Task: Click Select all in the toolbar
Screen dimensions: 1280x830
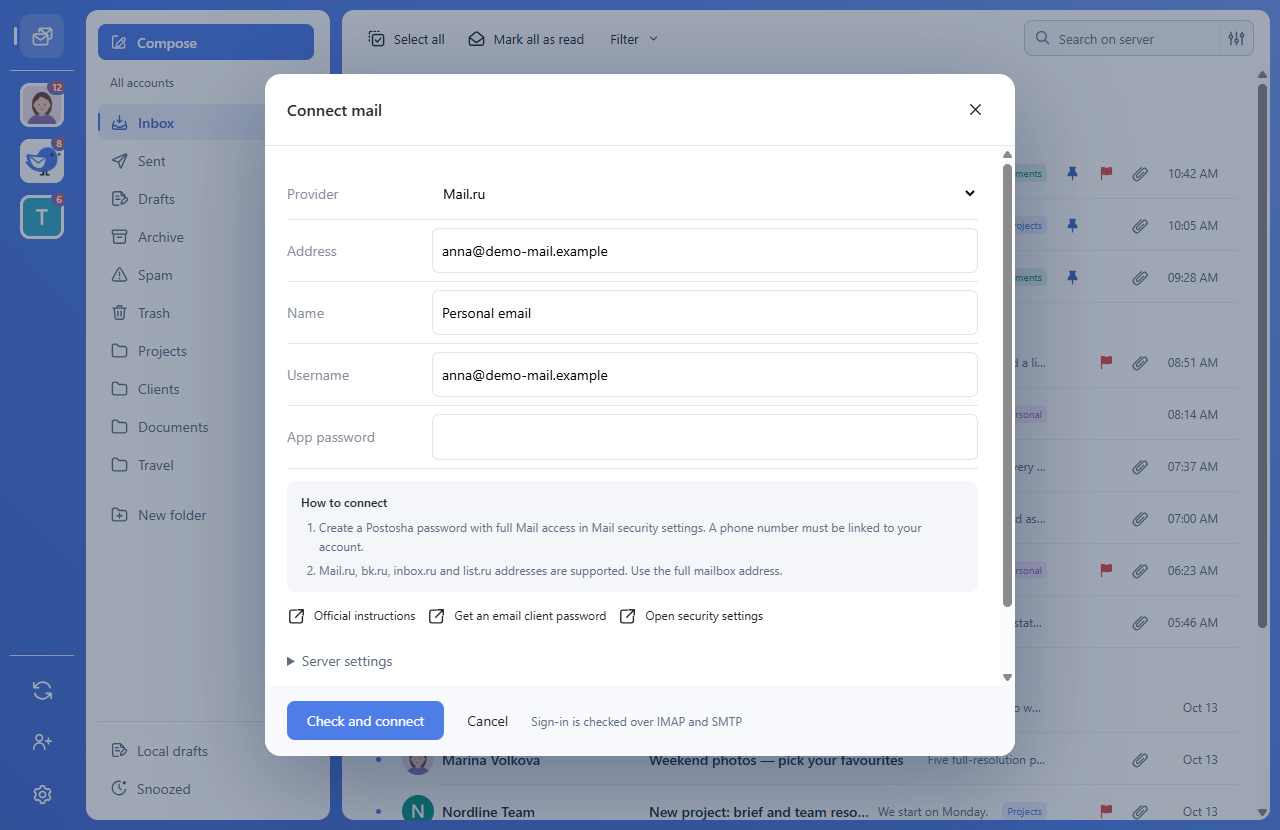Action: 406,39
